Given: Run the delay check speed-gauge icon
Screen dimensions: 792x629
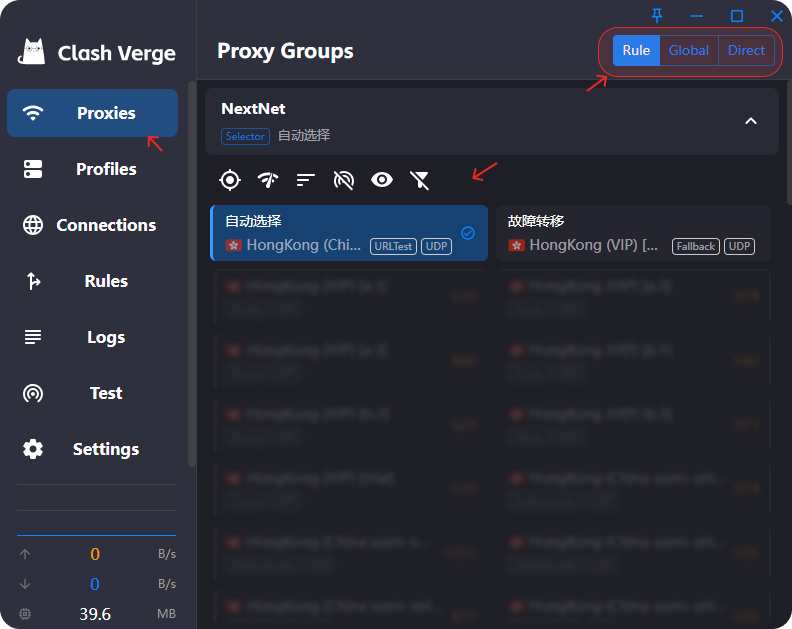Looking at the screenshot, I should pyautogui.click(x=268, y=180).
